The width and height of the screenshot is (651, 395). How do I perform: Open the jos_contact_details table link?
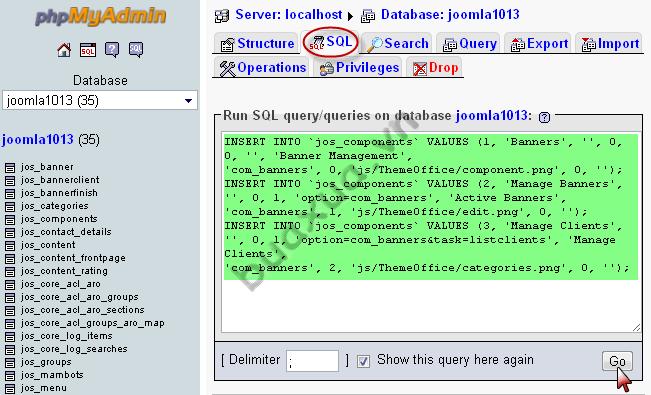(x=66, y=232)
